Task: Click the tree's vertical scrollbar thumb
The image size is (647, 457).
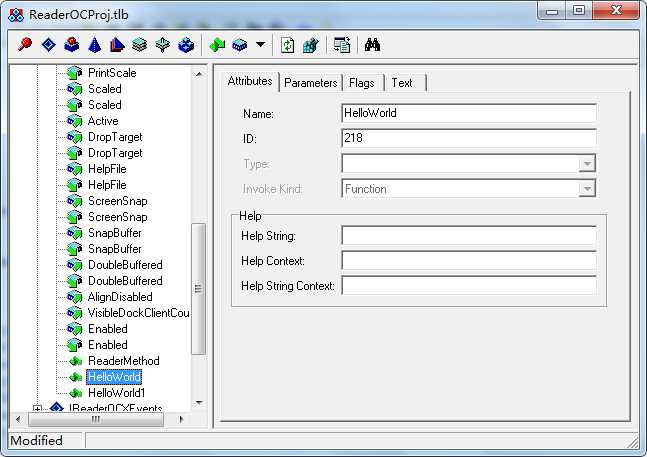Action: pyautogui.click(x=198, y=289)
